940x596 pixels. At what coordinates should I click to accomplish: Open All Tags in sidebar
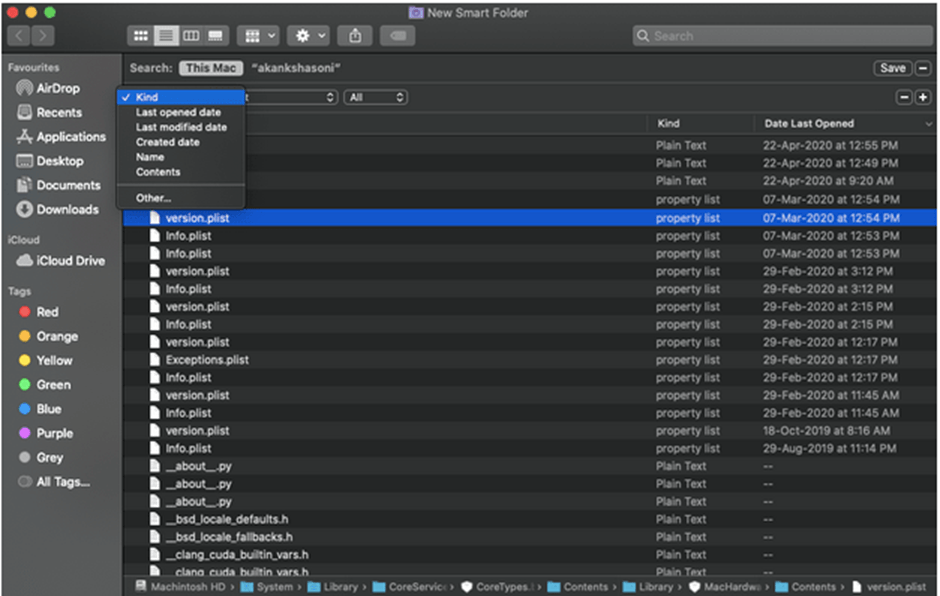pos(54,481)
